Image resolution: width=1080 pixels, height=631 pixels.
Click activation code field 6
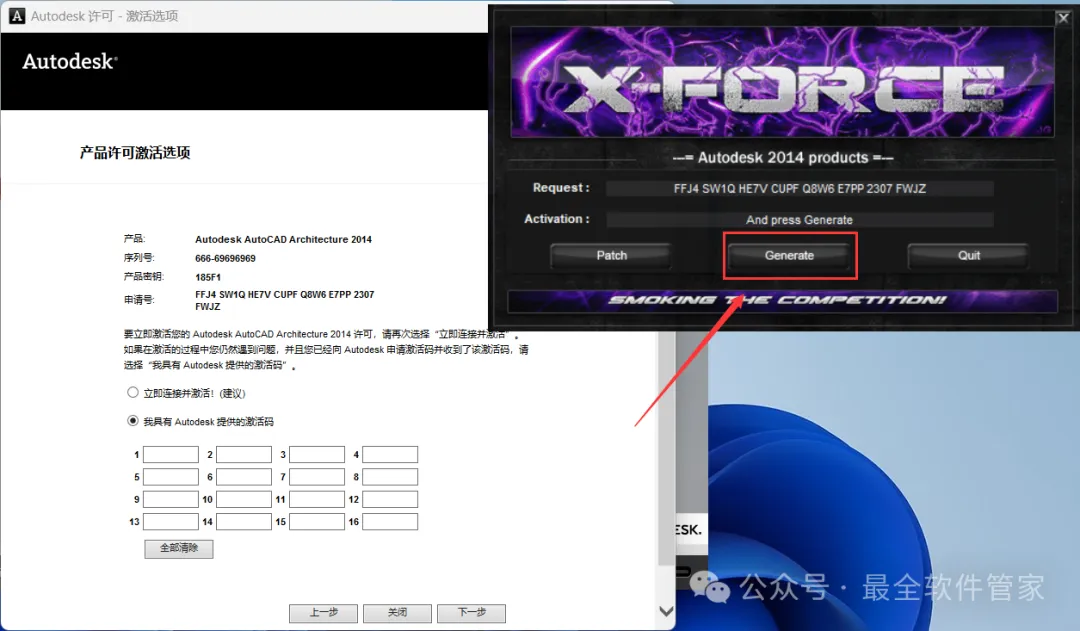pos(244,477)
